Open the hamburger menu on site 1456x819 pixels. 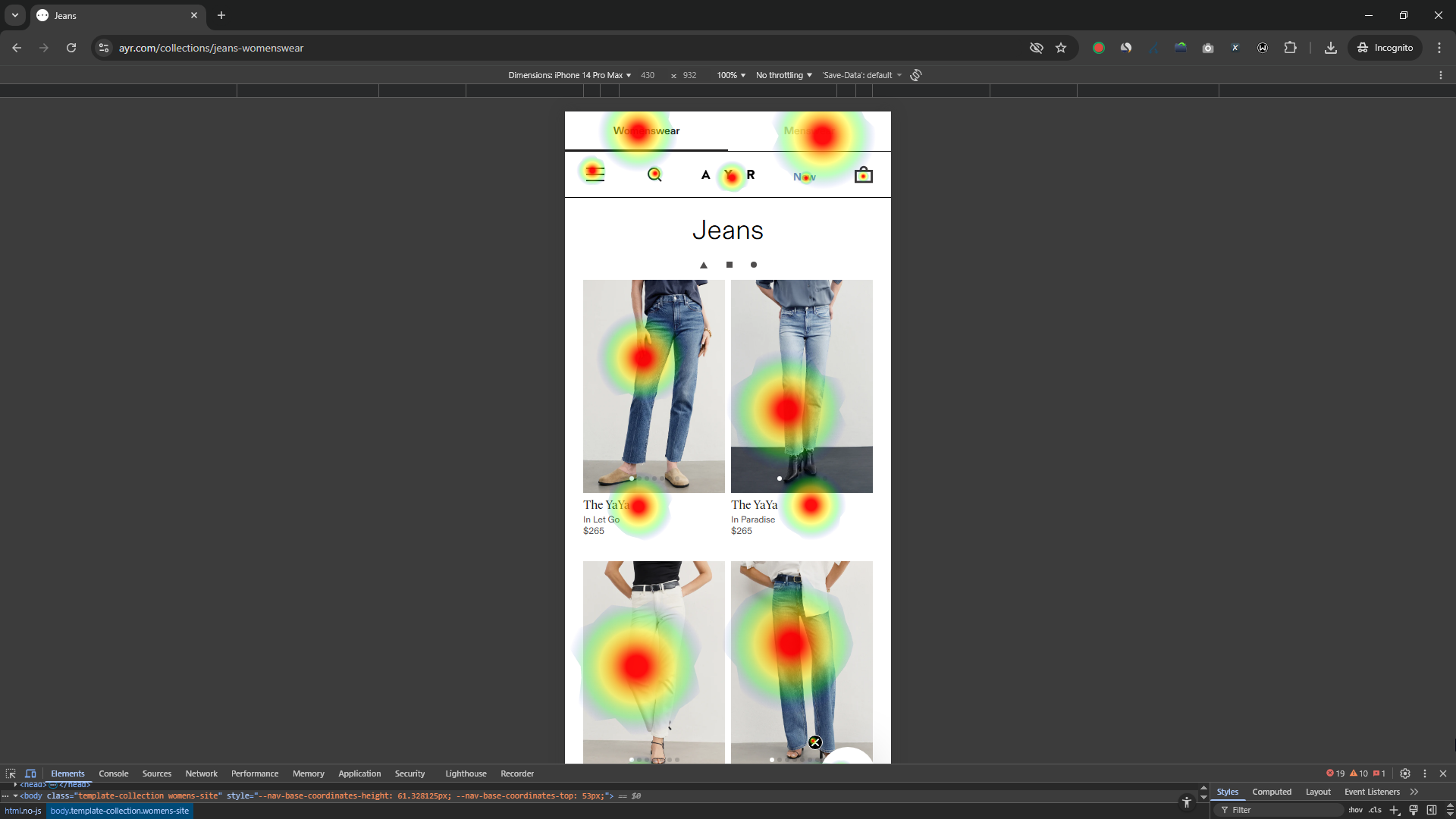pos(595,174)
